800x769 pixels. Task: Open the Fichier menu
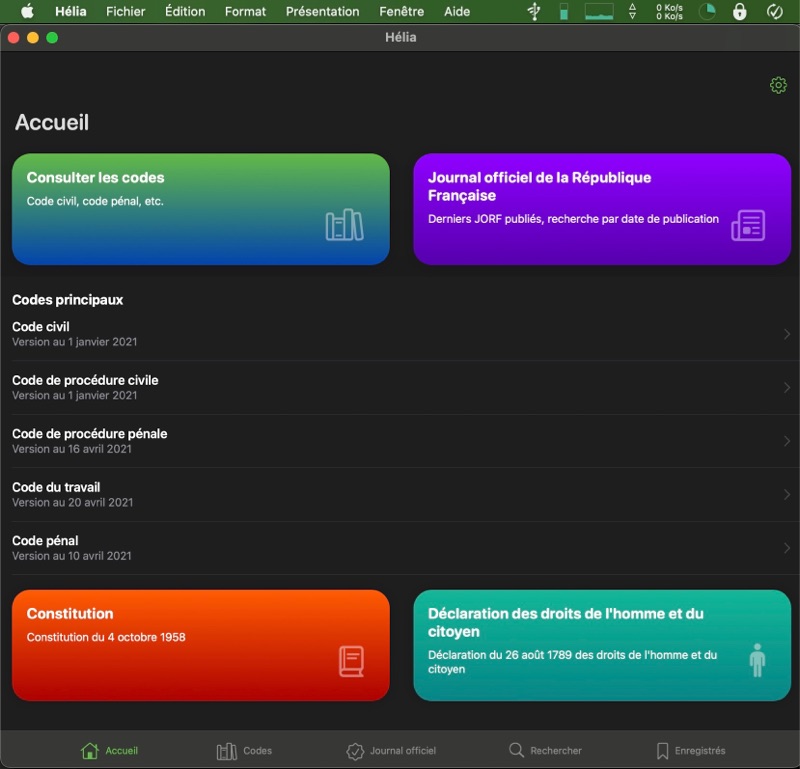pos(125,12)
